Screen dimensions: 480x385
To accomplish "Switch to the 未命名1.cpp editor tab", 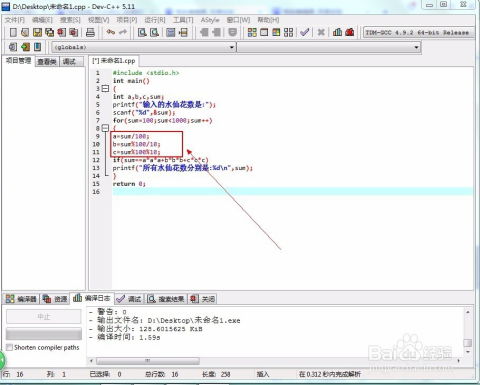I will pos(114,61).
